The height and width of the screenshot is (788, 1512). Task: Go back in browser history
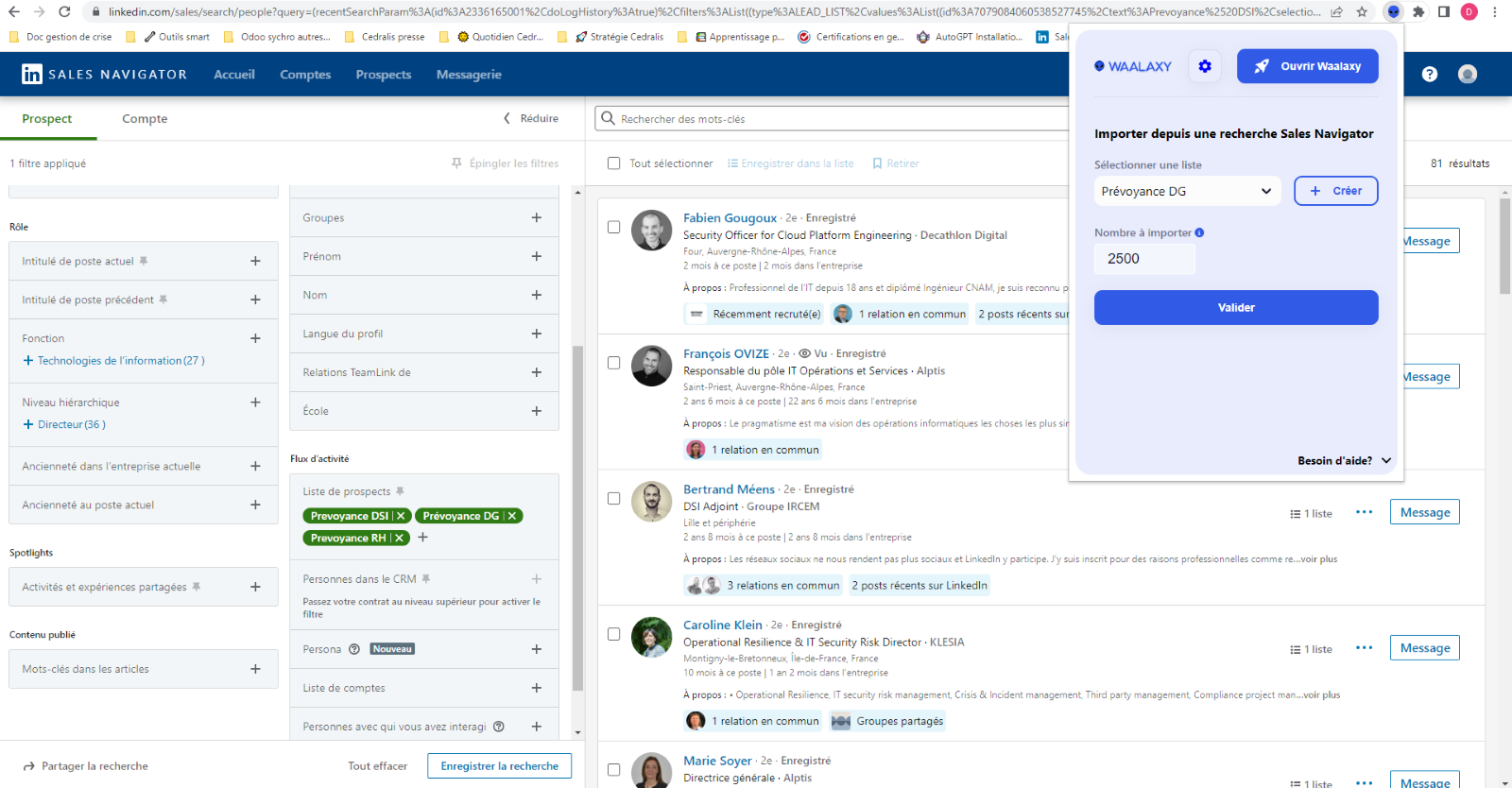tap(13, 11)
